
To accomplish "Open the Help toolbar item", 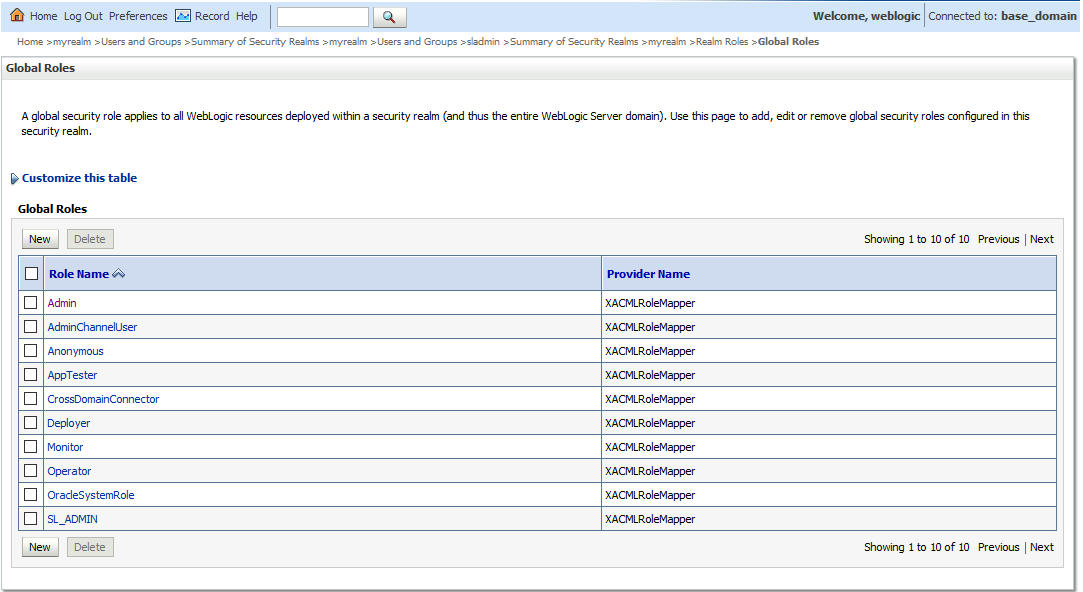I will (247, 16).
